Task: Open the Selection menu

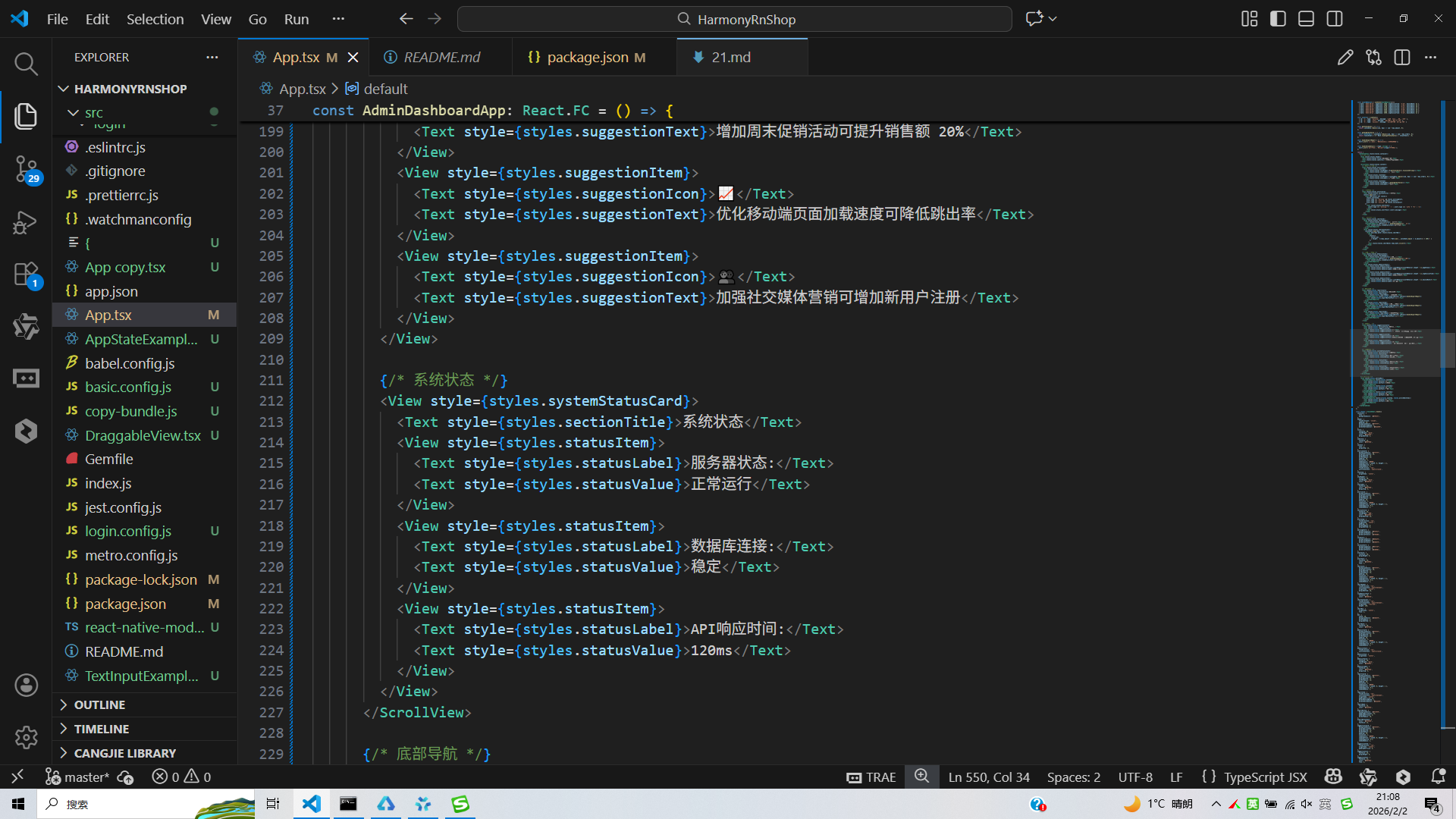Action: (x=155, y=19)
